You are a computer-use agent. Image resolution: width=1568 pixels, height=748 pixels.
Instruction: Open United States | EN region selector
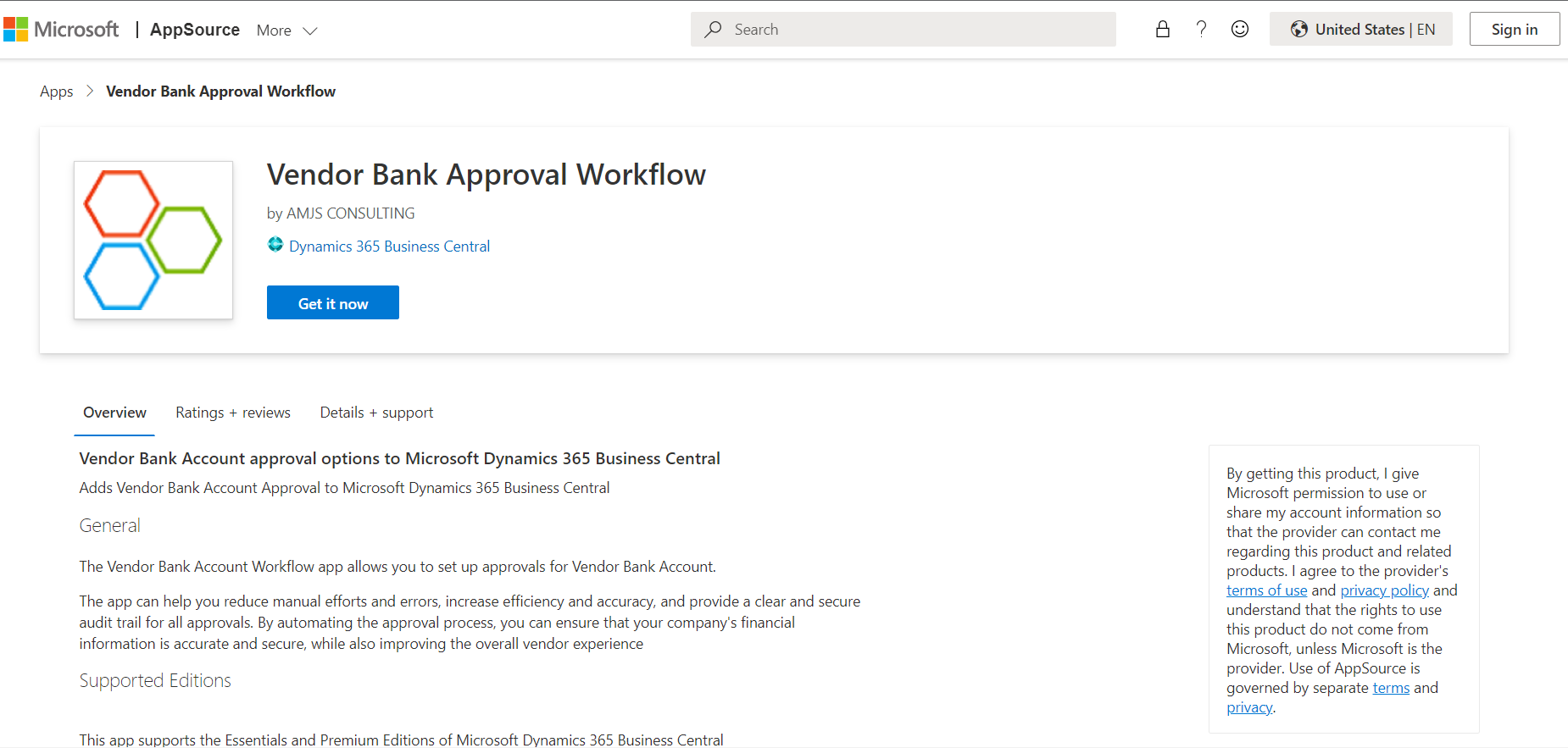1361,30
